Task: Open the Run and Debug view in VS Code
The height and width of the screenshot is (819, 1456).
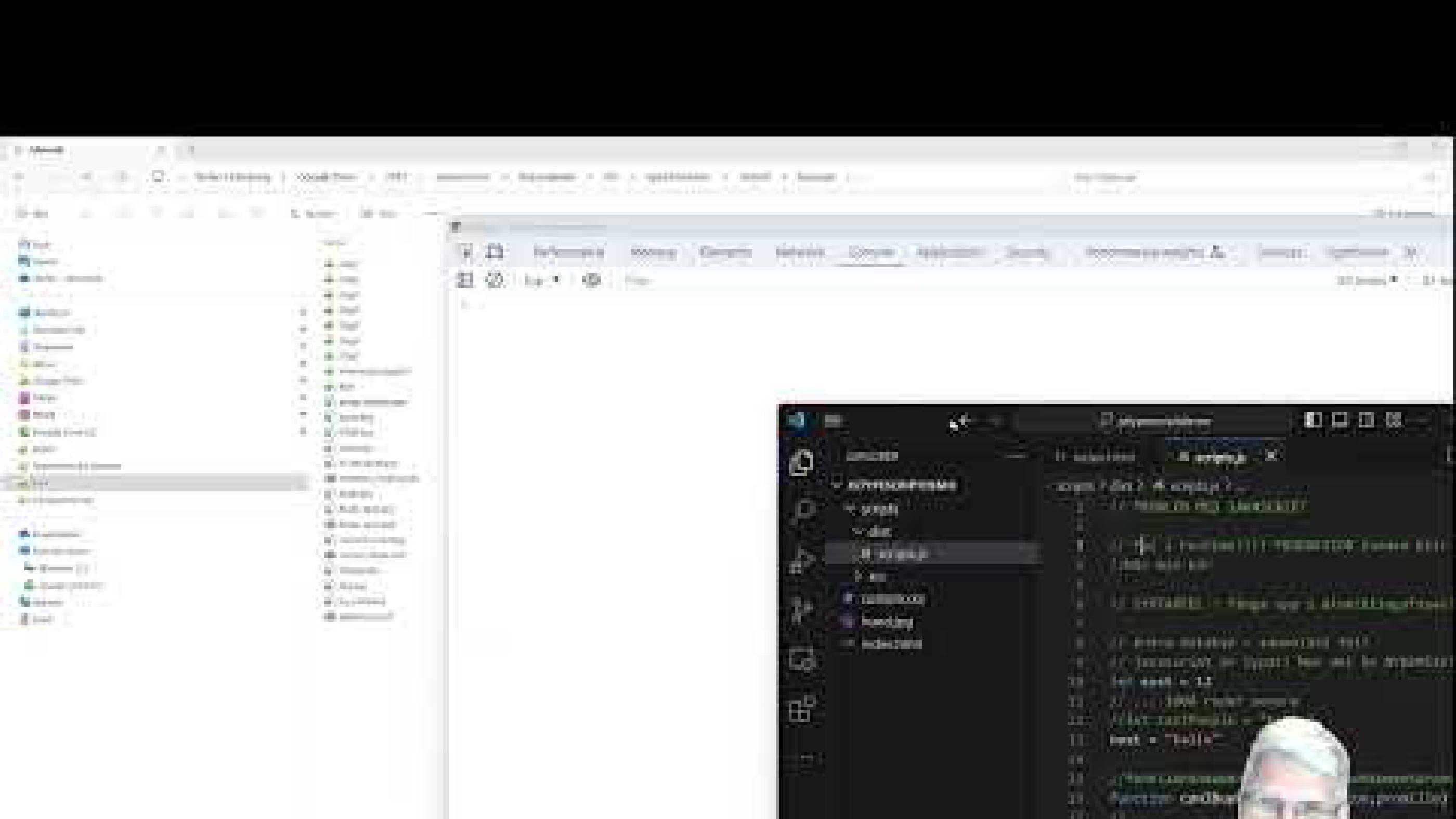Action: pos(801,607)
